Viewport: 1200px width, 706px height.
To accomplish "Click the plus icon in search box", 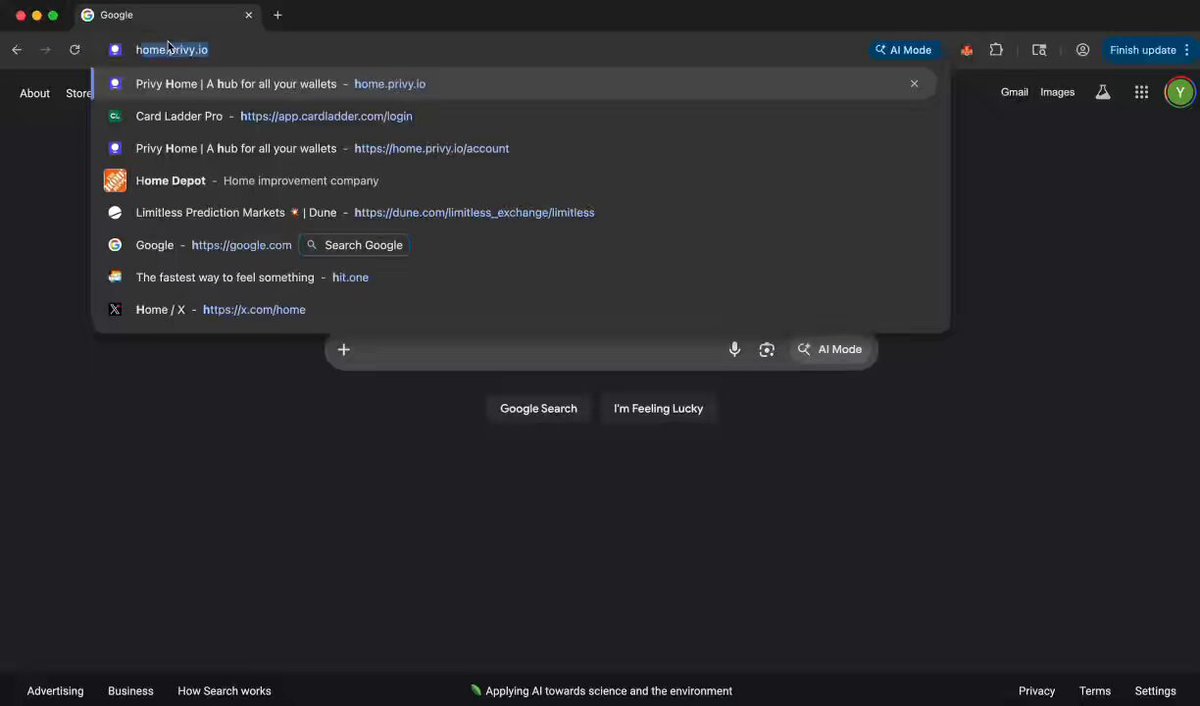I will (343, 349).
